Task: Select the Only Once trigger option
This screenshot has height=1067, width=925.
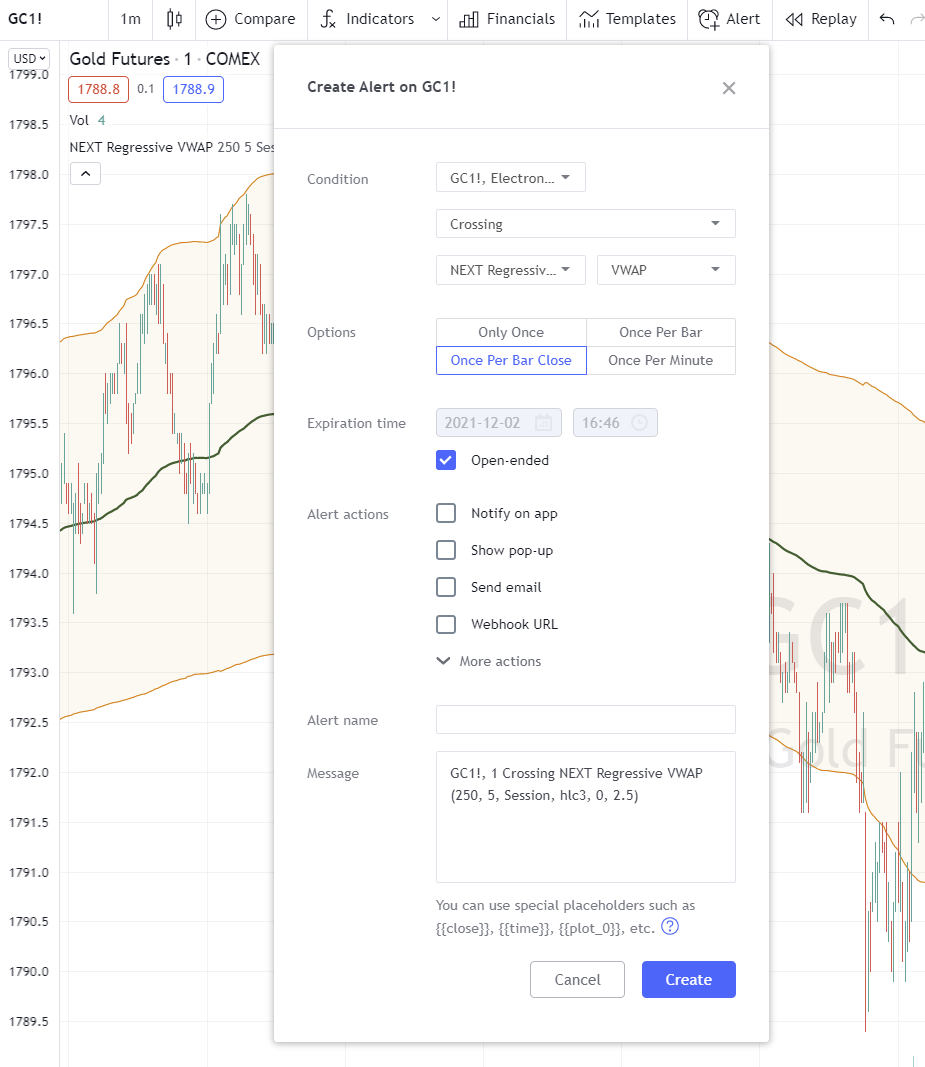Action: click(x=511, y=332)
